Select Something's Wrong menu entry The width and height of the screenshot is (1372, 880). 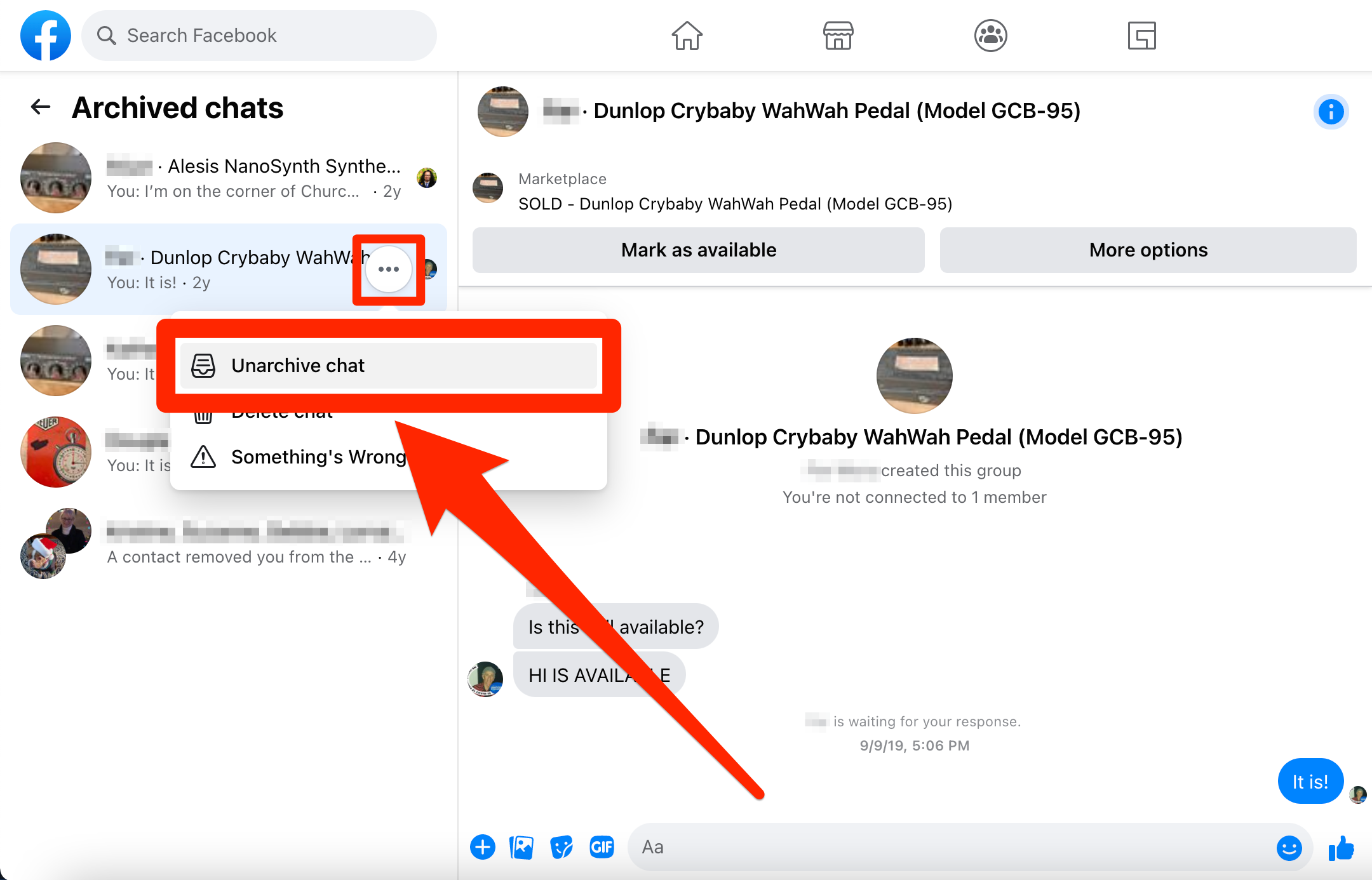tap(389, 457)
